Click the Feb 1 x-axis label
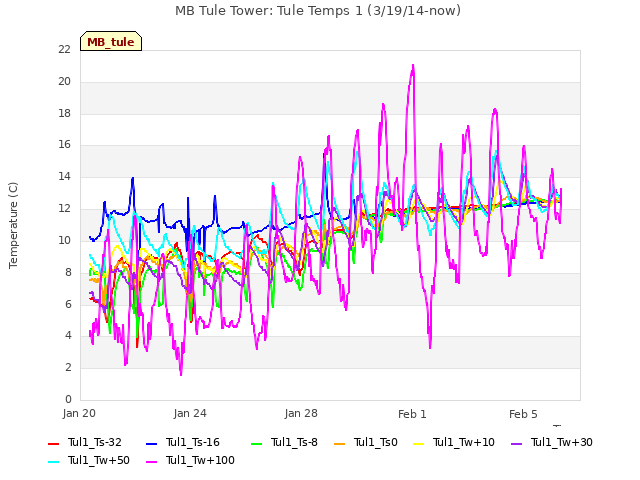640x480 pixels. point(412,414)
